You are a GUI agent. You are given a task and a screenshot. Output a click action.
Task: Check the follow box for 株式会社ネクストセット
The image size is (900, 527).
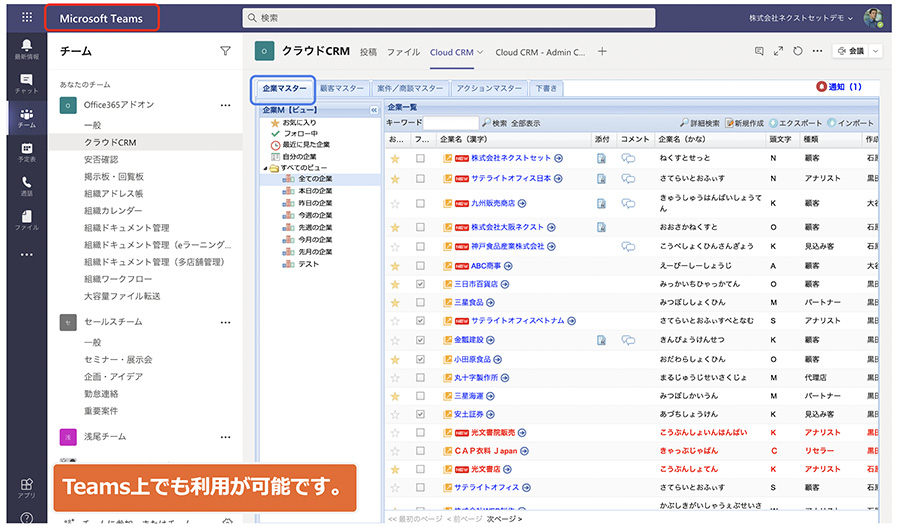point(420,158)
